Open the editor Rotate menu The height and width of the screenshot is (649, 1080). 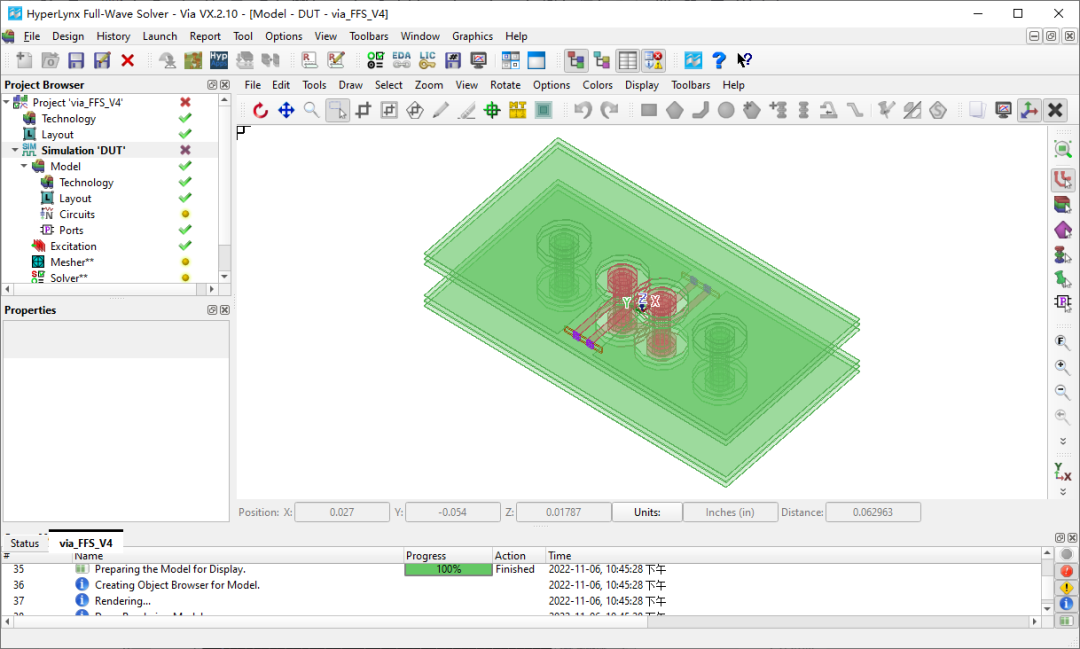tap(505, 85)
